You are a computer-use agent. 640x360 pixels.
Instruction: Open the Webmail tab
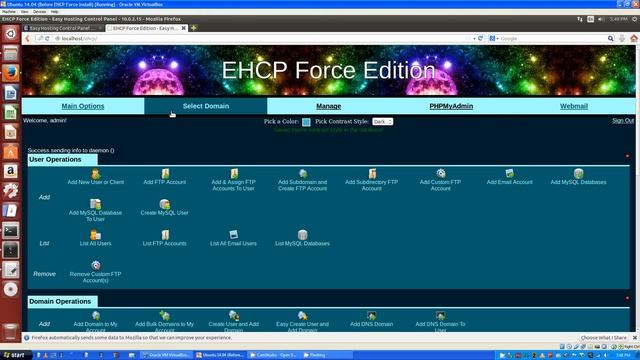574,106
